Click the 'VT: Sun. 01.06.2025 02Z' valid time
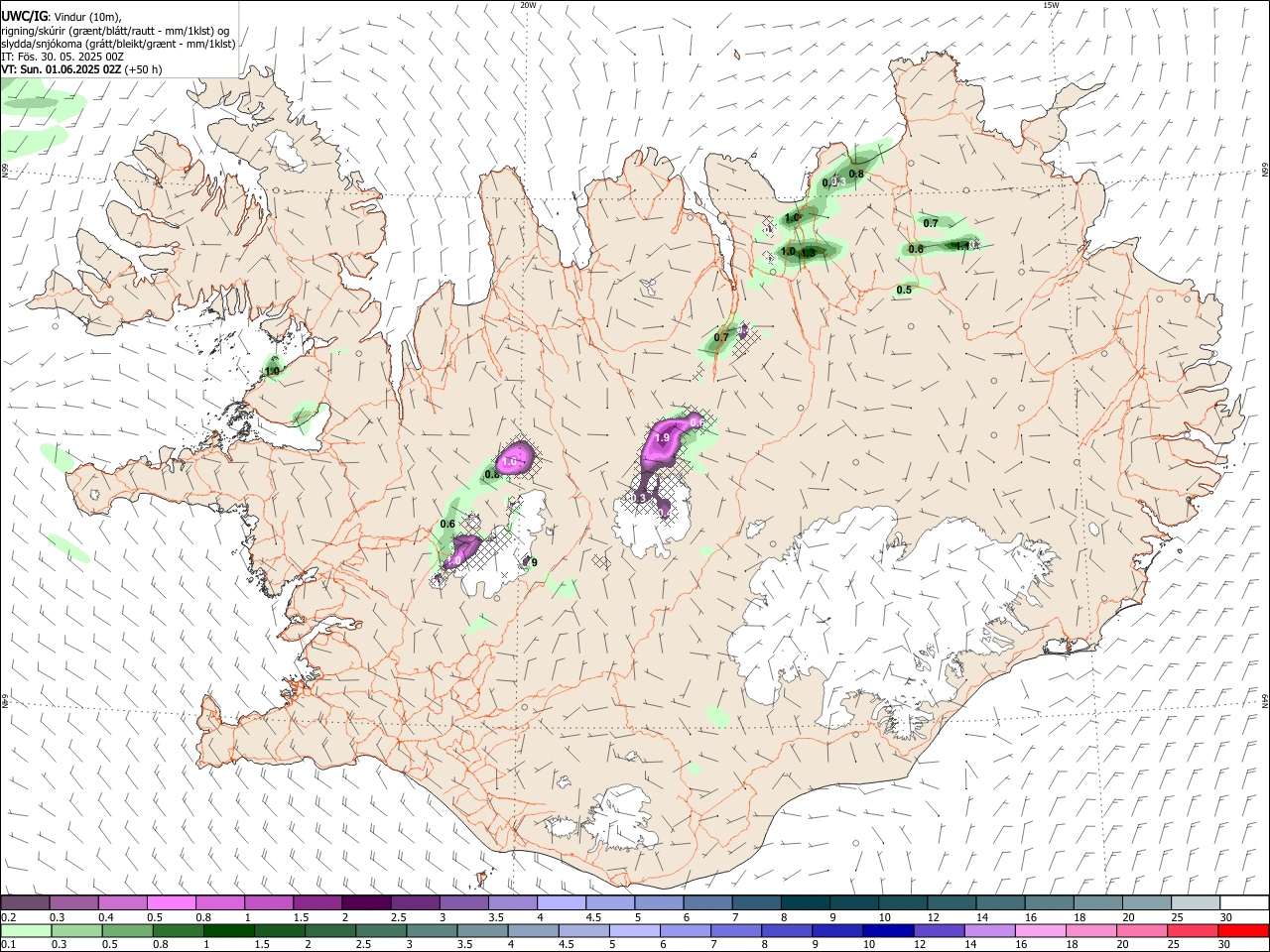 [x=61, y=69]
